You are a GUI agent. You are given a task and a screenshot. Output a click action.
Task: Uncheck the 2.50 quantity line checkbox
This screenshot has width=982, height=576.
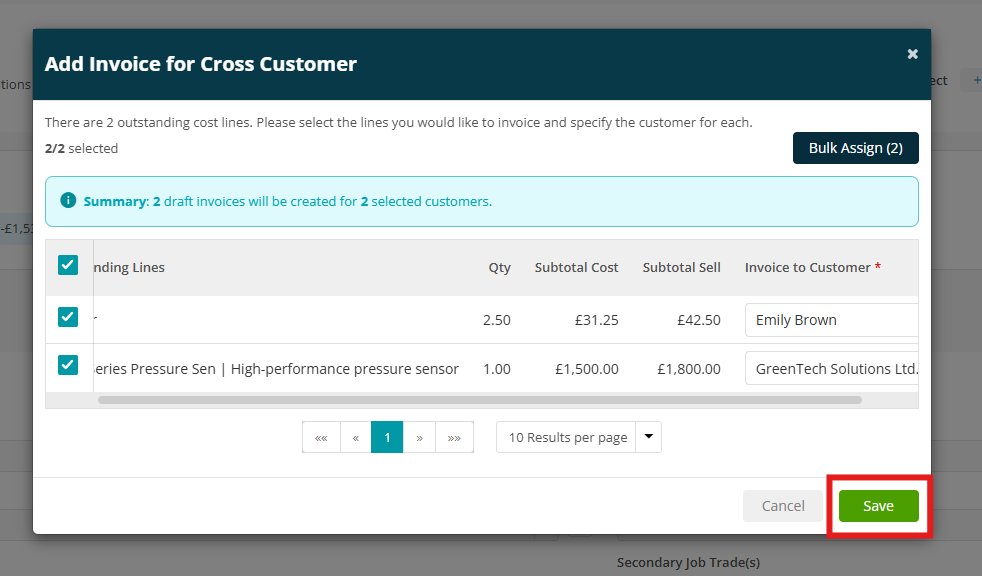pos(68,317)
